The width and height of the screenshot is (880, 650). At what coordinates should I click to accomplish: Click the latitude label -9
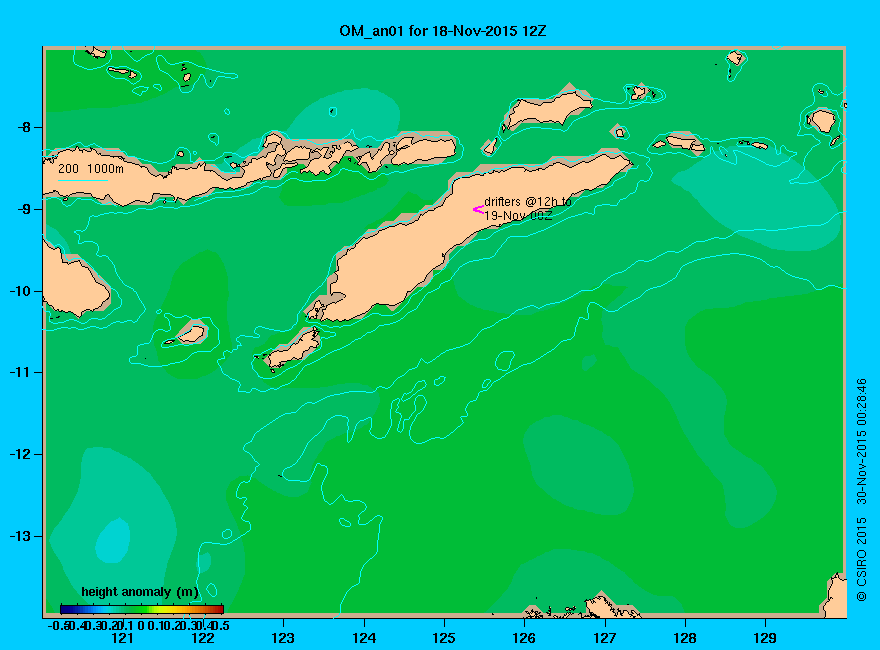(x=24, y=209)
